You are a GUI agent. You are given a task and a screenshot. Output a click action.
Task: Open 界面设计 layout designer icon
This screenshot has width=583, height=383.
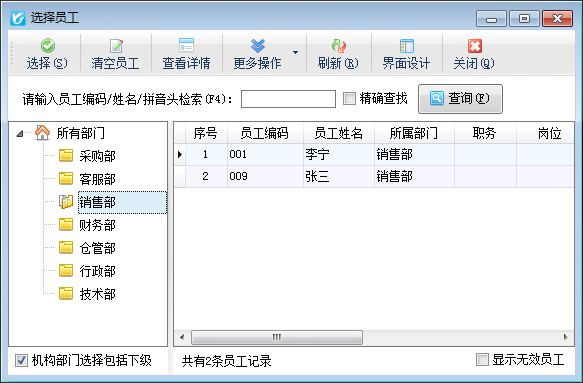[406, 46]
